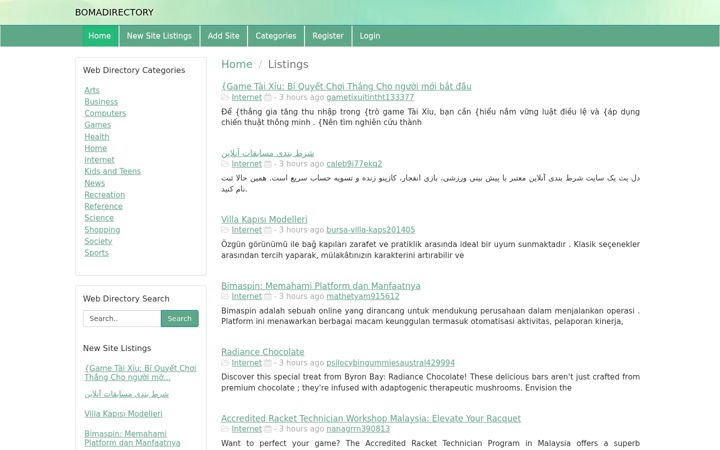This screenshot has height=450, width=720.
Task: Open the News category
Action: pyautogui.click(x=95, y=183)
